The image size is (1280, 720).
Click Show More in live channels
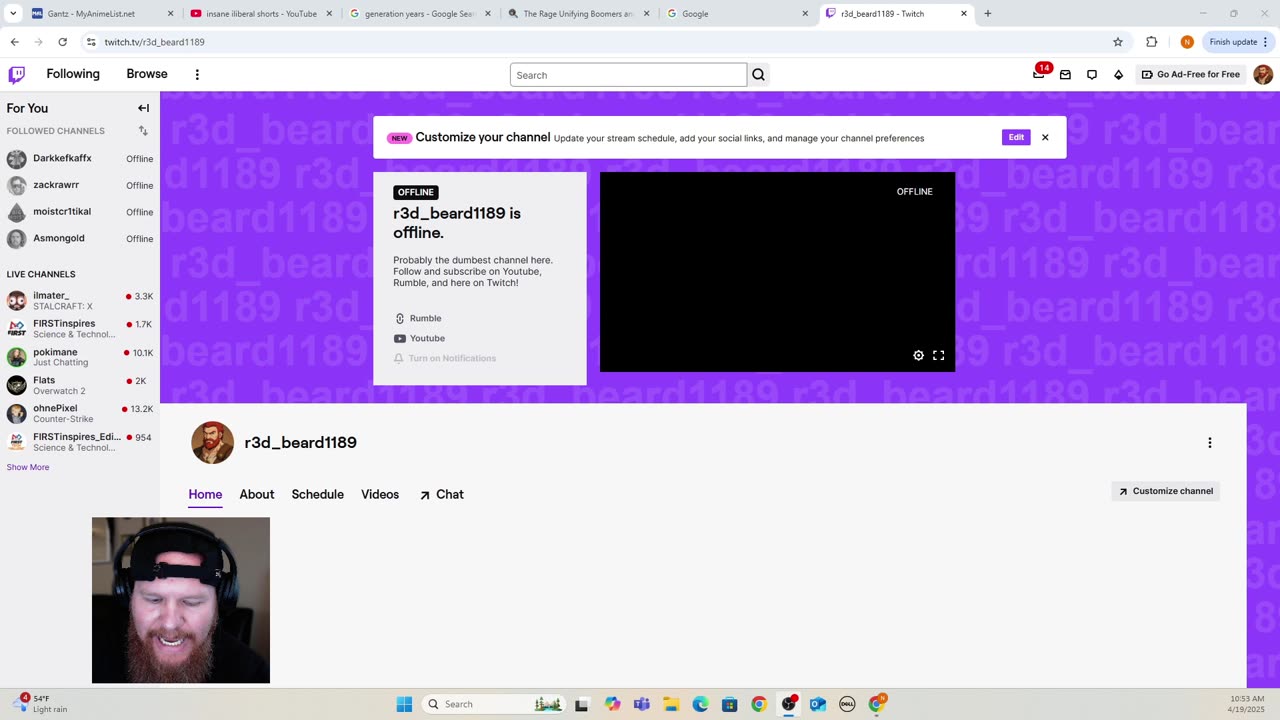tap(28, 467)
